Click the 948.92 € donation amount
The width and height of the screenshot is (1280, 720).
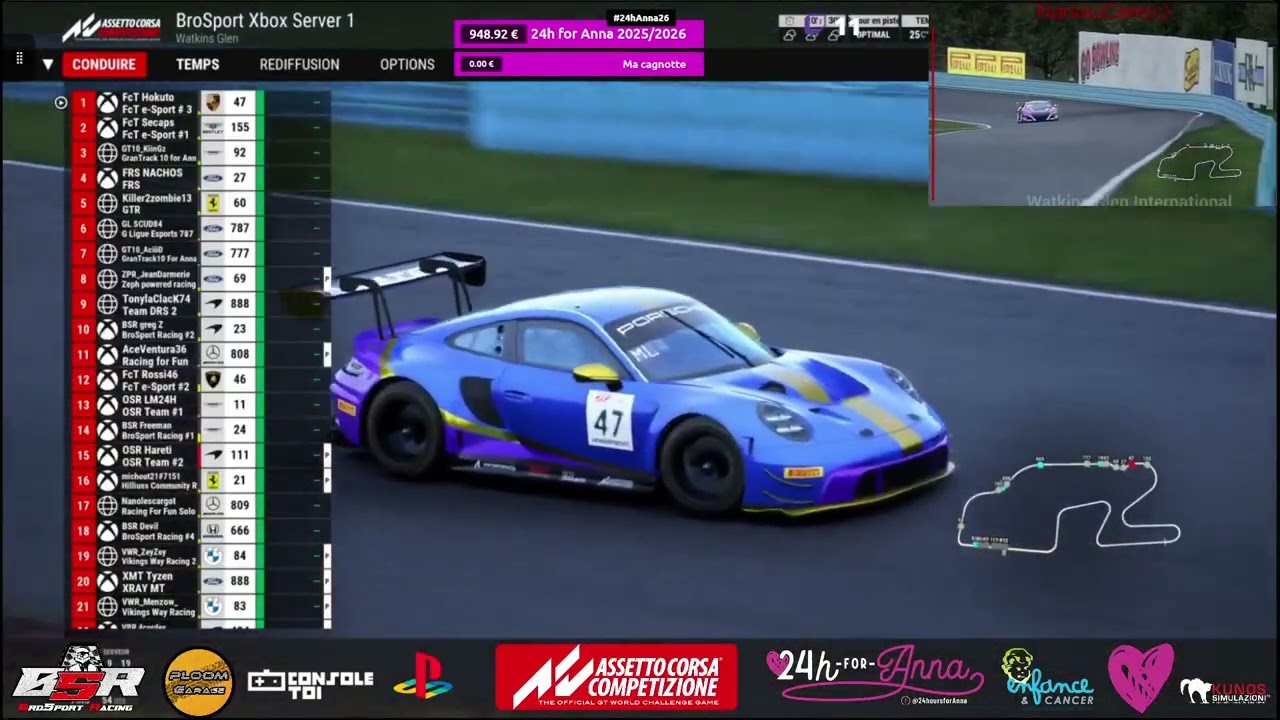pyautogui.click(x=494, y=34)
